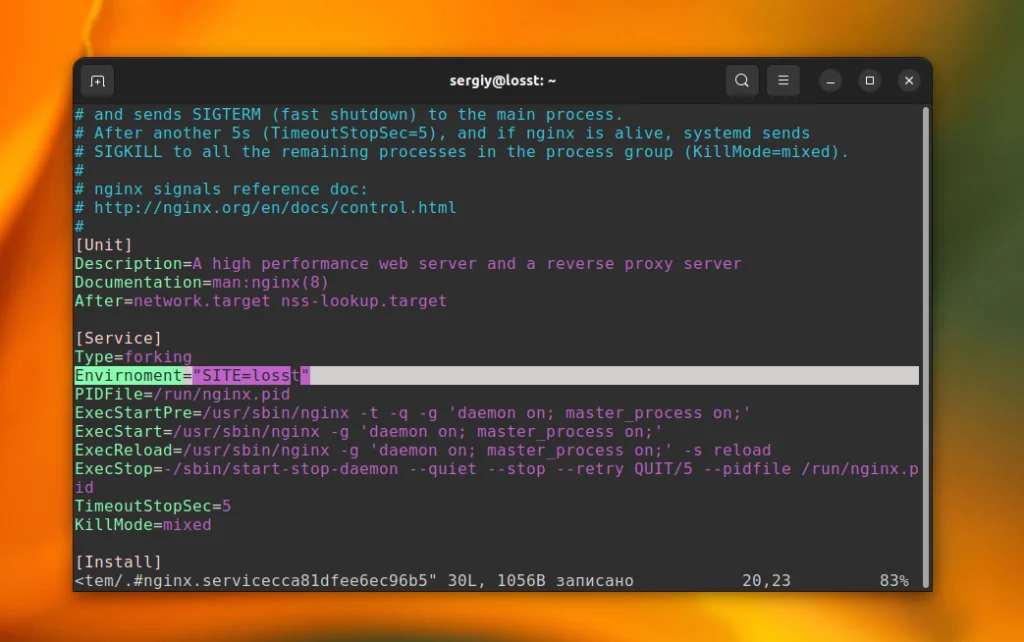Click the [Unit] section header
This screenshot has width=1024, height=642.
pyautogui.click(x=103, y=245)
